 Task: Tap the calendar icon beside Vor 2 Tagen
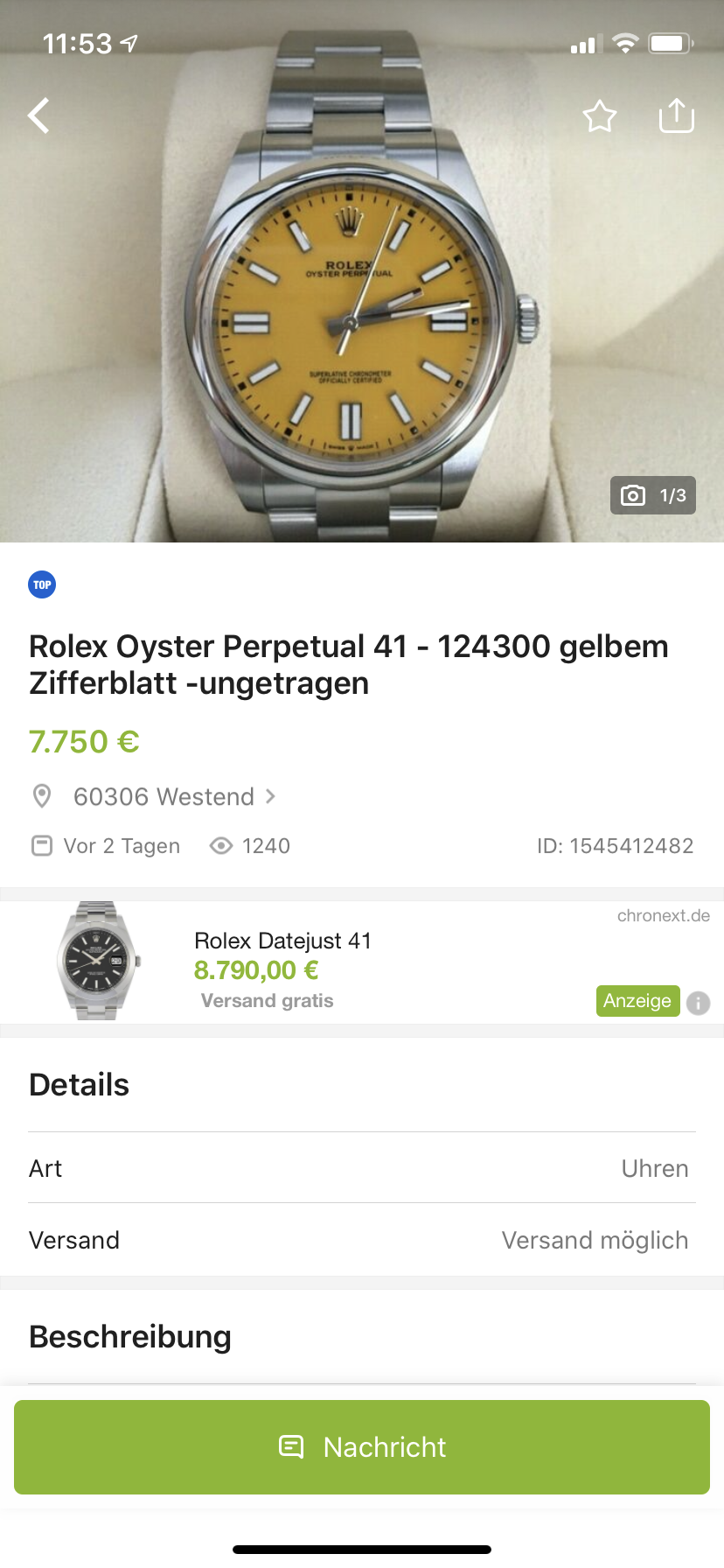tap(41, 846)
